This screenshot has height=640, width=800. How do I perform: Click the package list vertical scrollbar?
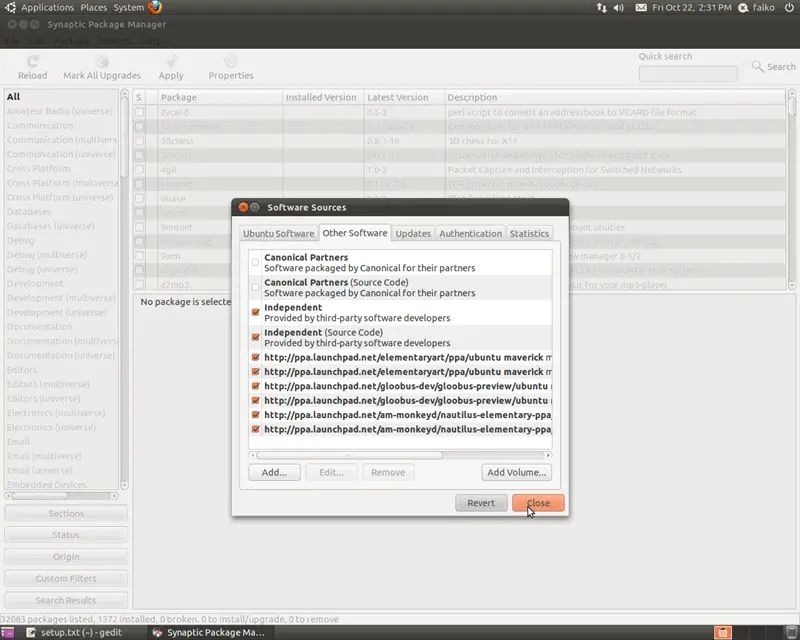tap(791, 190)
